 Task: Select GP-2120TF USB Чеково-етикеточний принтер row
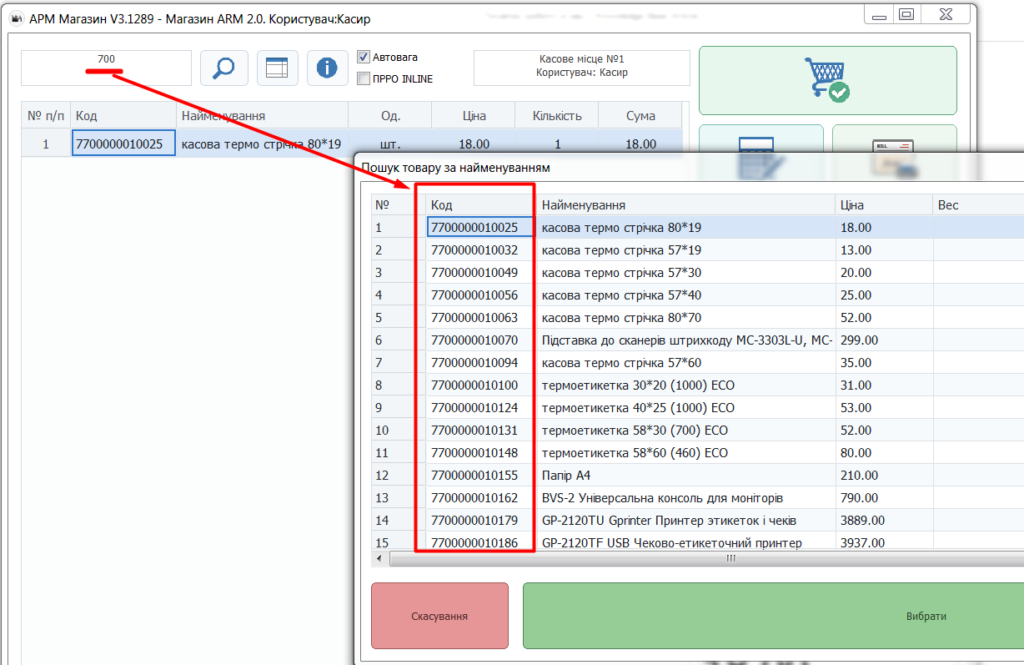coord(697,542)
